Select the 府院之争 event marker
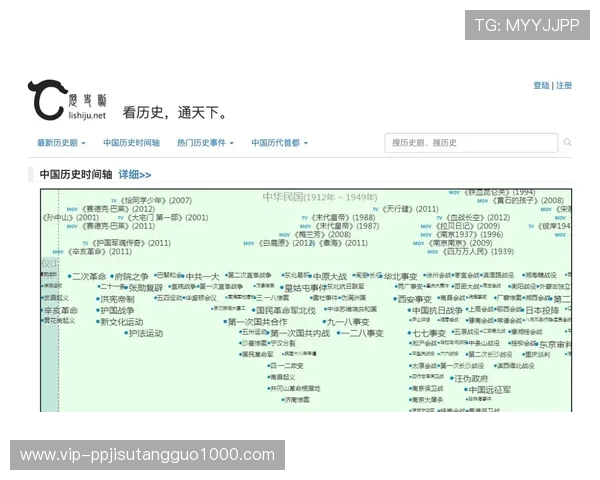This screenshot has height=480, width=600. click(x=131, y=276)
